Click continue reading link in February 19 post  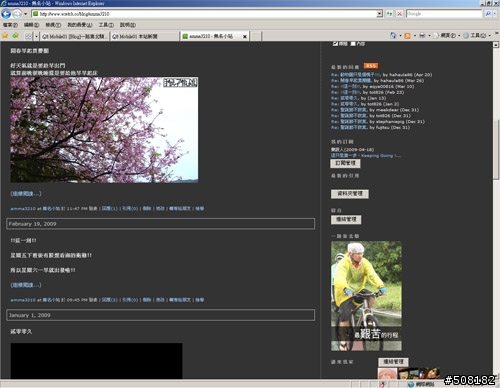pyautogui.click(x=26, y=285)
